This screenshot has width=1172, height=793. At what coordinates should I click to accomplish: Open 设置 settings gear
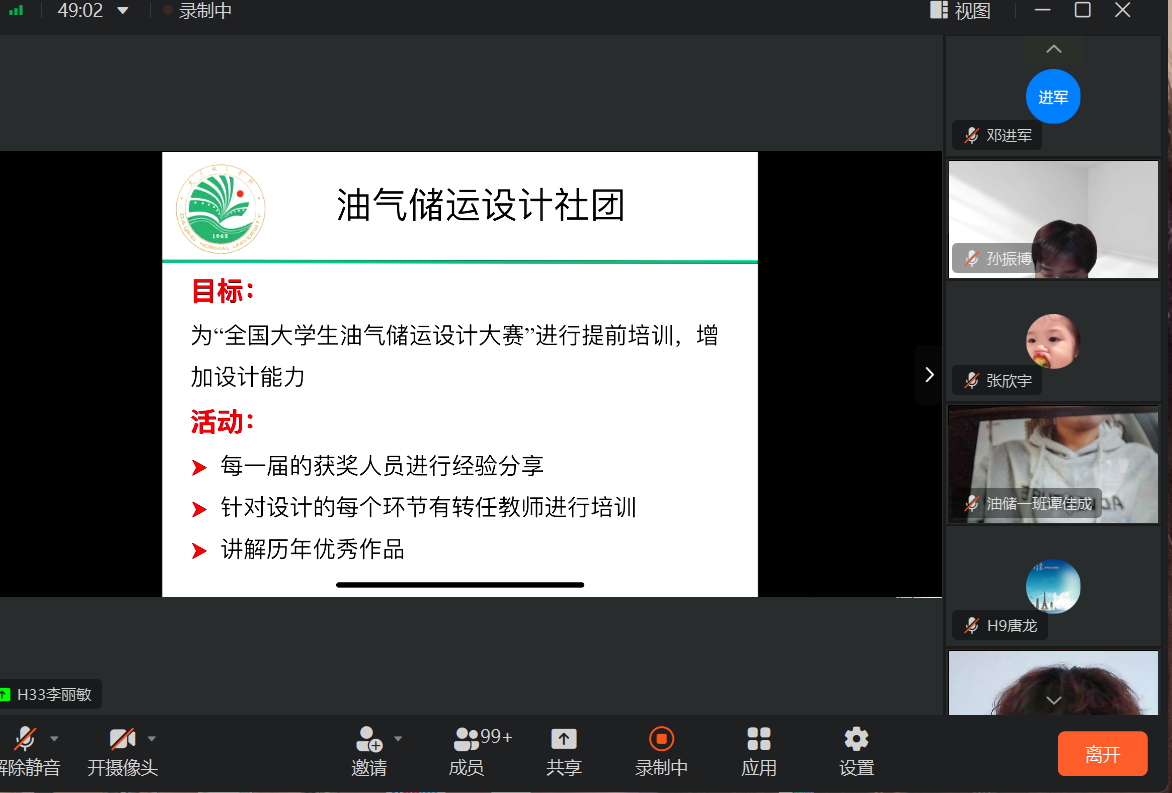coord(856,740)
